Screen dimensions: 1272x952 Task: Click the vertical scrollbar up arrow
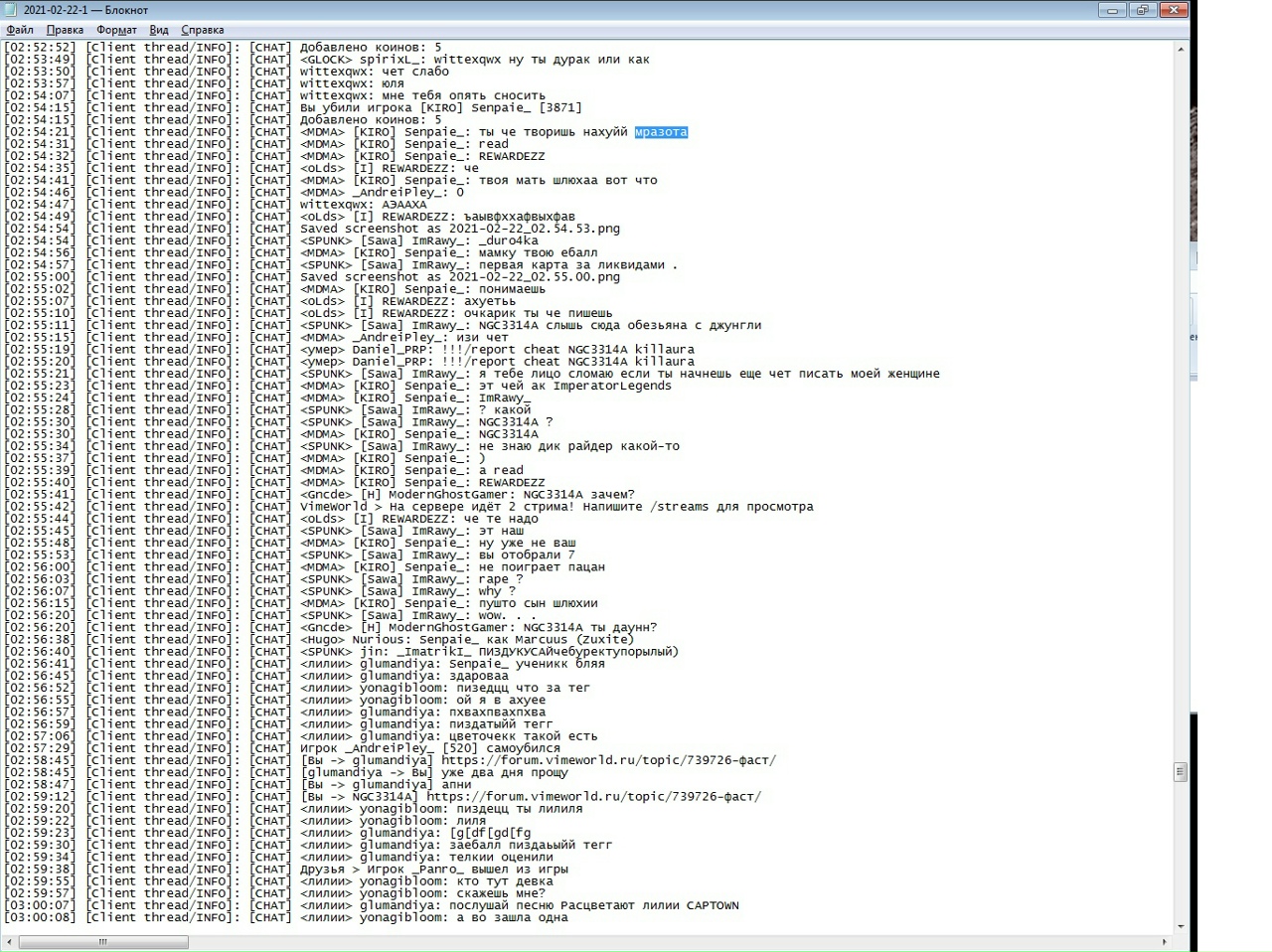[1181, 47]
